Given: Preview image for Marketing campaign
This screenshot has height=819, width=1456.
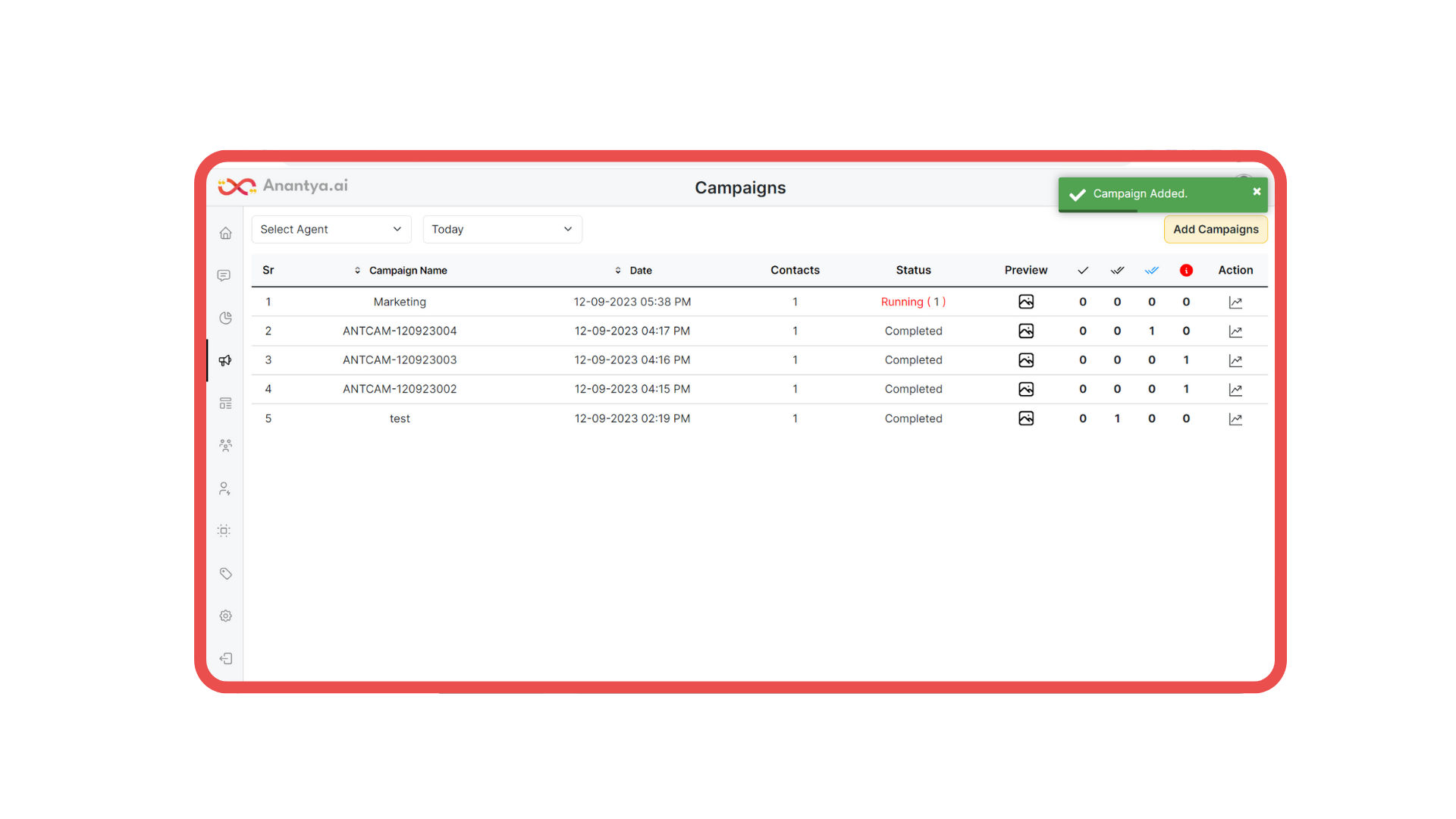Looking at the screenshot, I should pos(1026,302).
